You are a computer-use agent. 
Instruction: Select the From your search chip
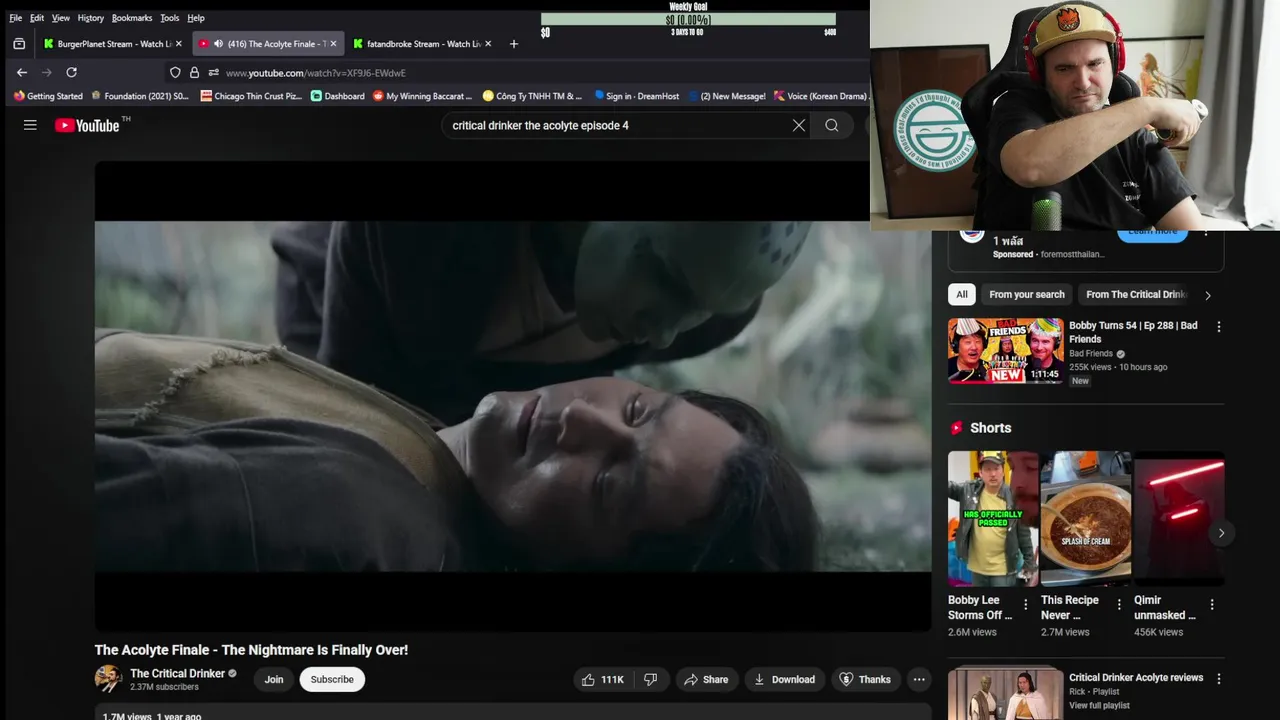pyautogui.click(x=1027, y=294)
